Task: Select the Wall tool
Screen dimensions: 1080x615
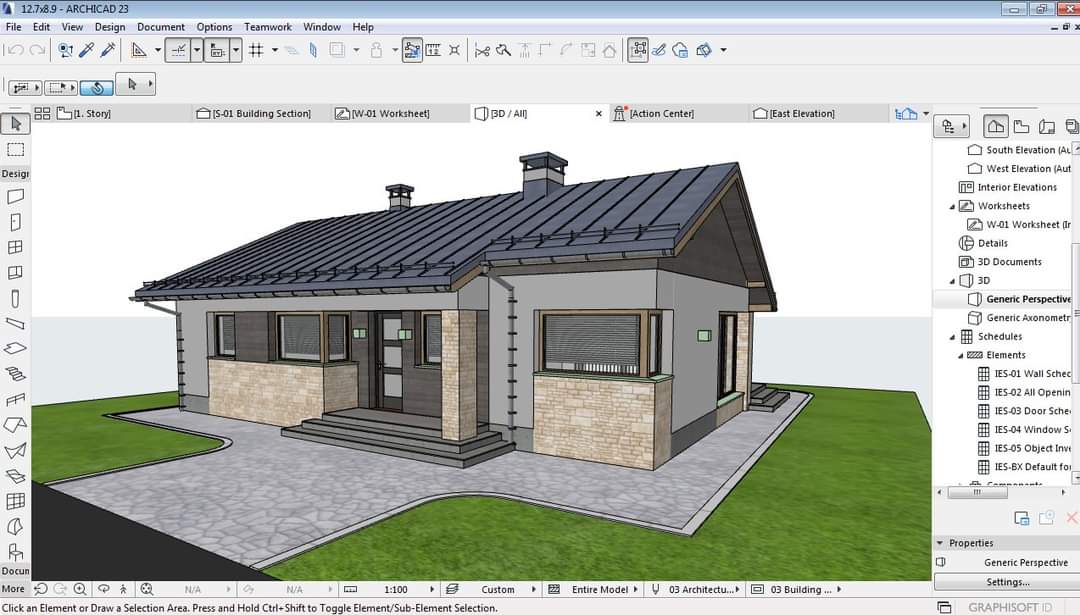Action: (15, 196)
